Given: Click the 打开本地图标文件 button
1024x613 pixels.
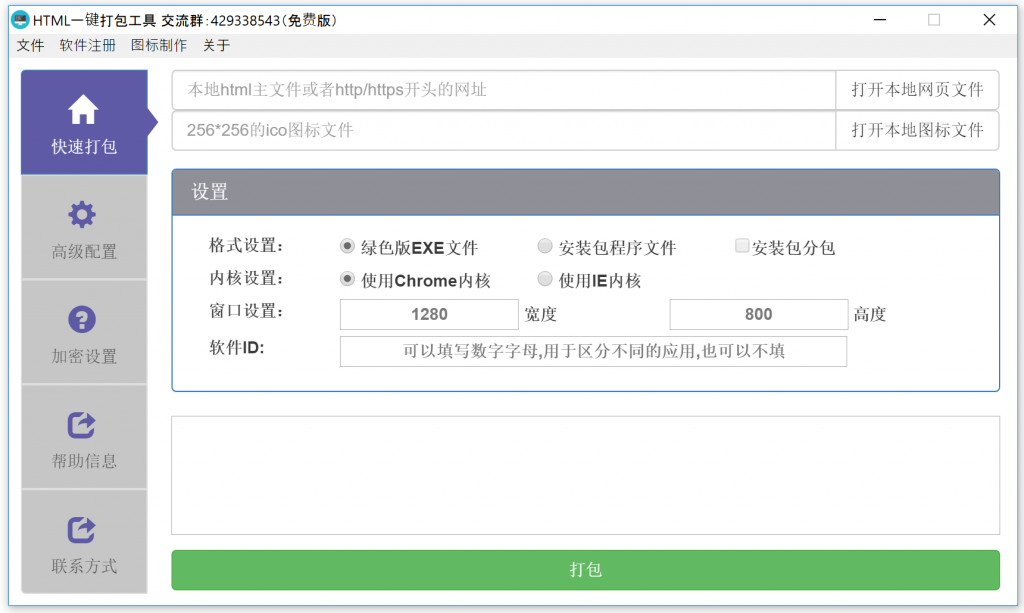Looking at the screenshot, I should (x=917, y=131).
